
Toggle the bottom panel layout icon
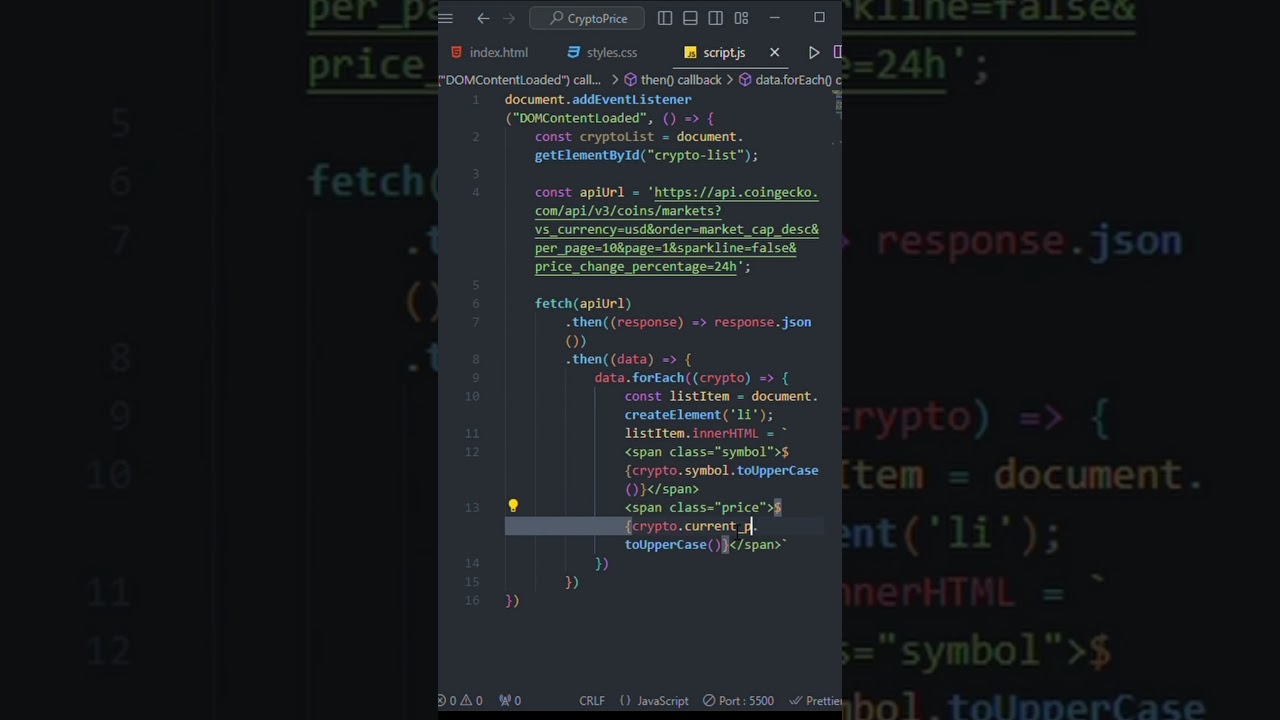[690, 18]
